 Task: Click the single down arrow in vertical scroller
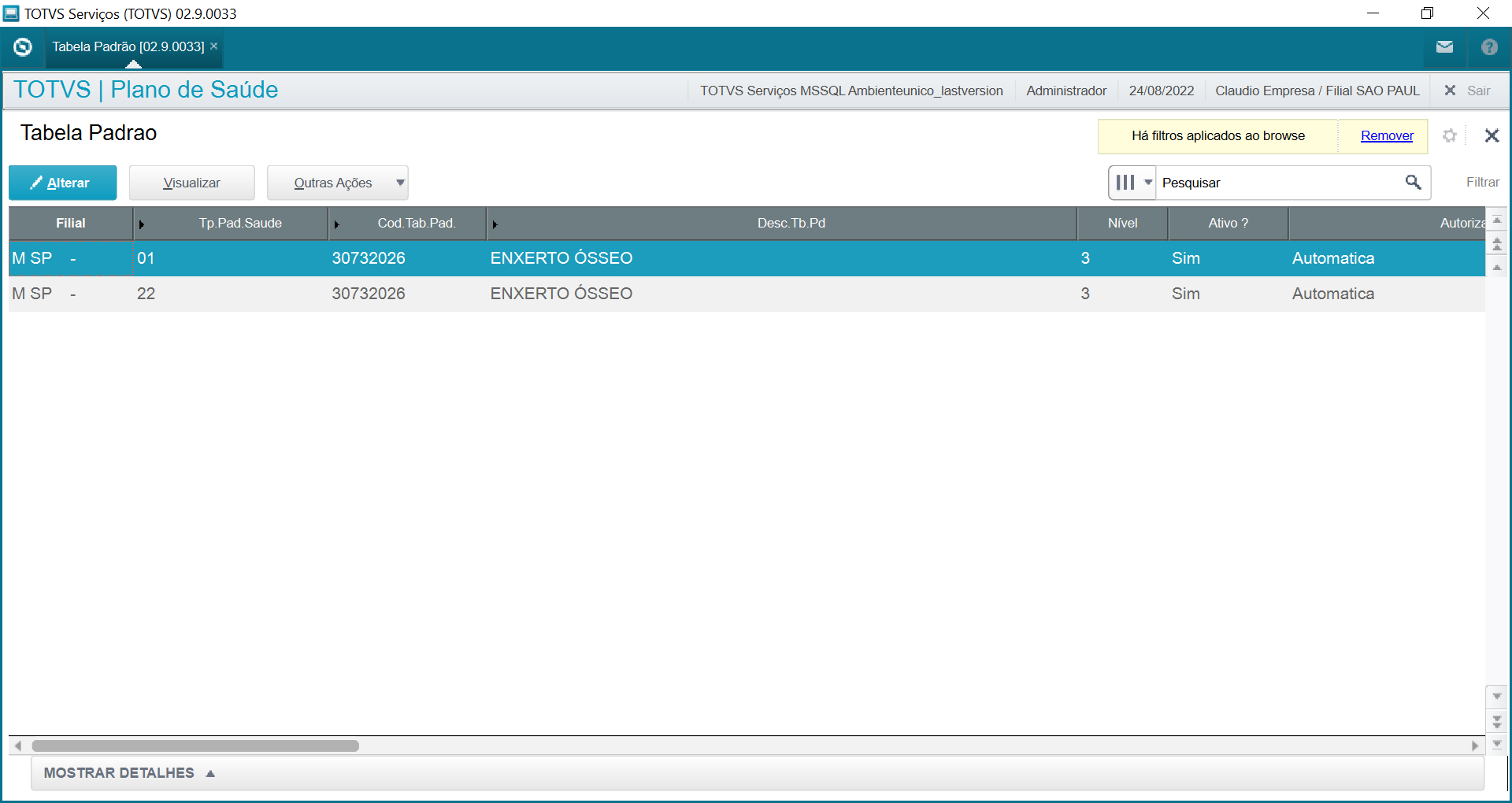(1497, 696)
